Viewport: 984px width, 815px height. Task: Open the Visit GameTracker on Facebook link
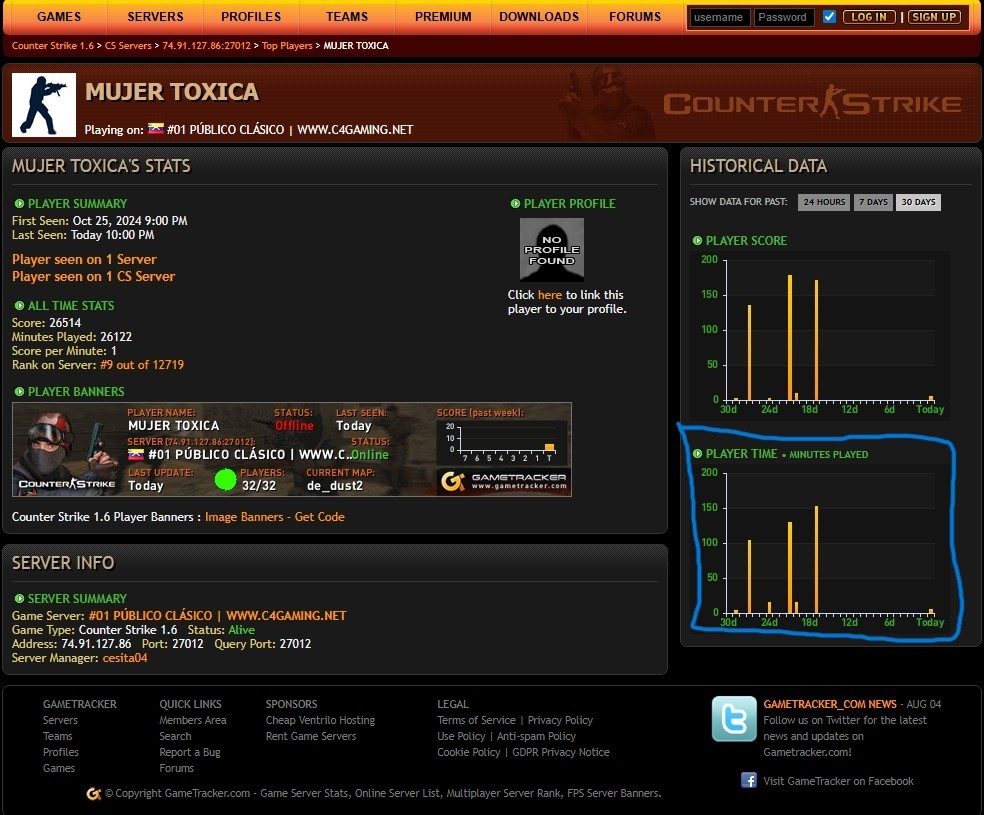tap(838, 782)
